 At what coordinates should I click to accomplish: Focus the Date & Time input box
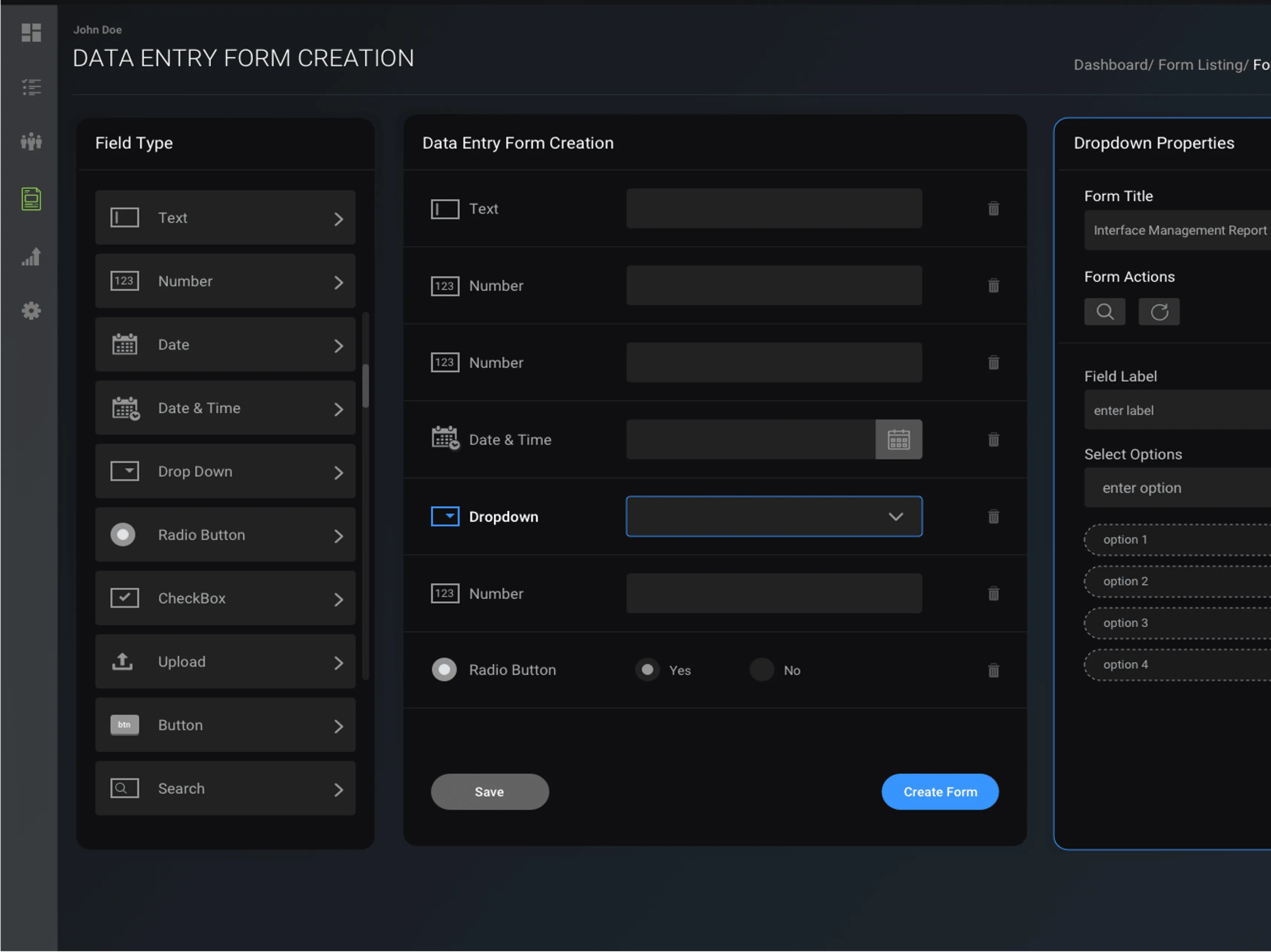tap(750, 439)
